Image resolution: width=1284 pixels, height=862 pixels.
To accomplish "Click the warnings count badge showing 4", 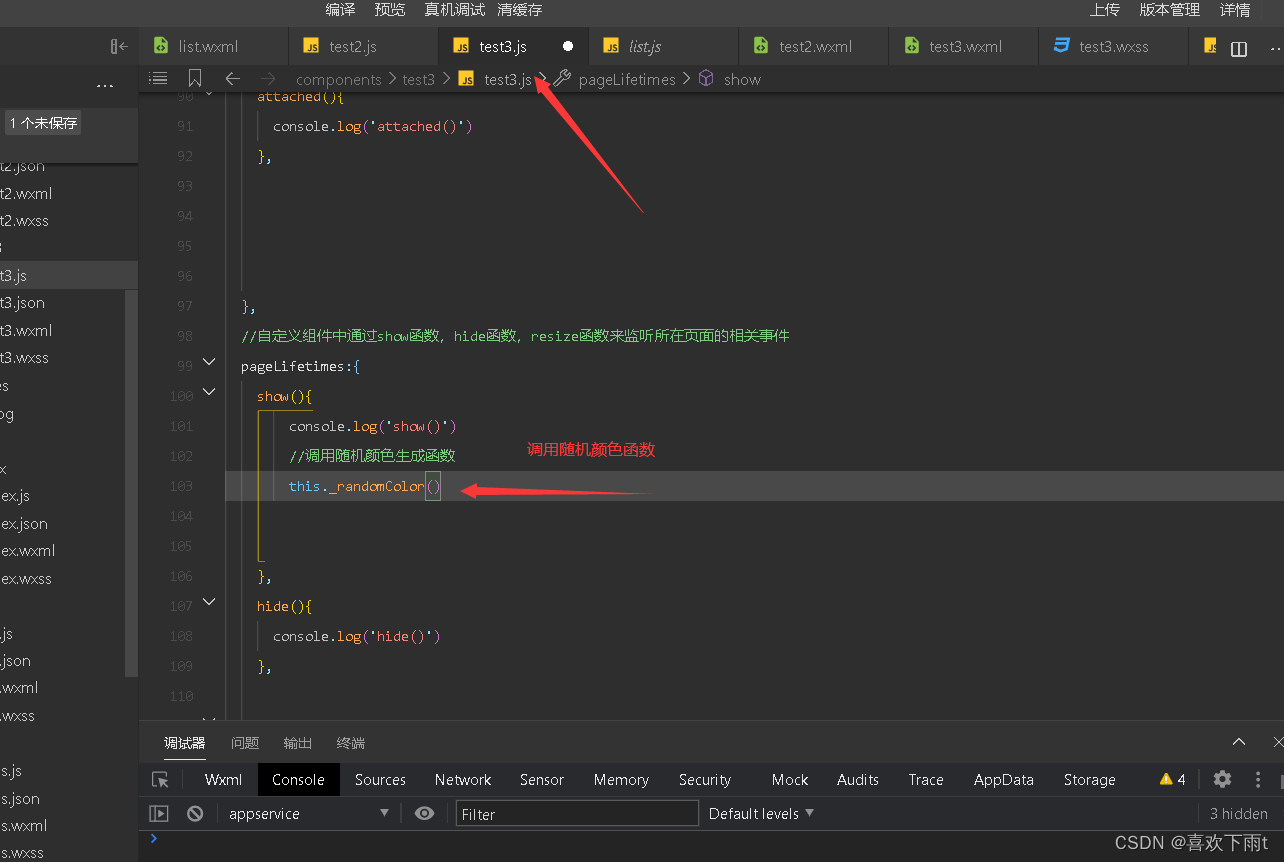I will [x=1172, y=779].
